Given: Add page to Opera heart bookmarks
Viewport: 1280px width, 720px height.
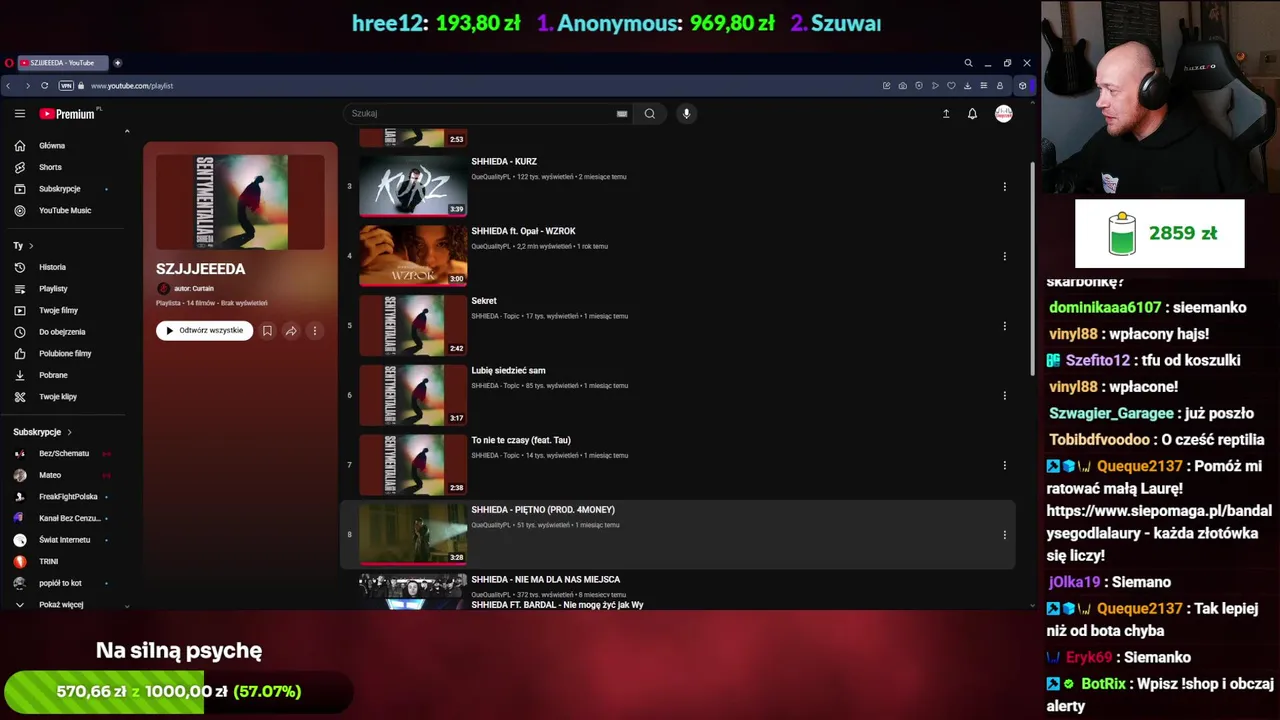Looking at the screenshot, I should [x=951, y=86].
